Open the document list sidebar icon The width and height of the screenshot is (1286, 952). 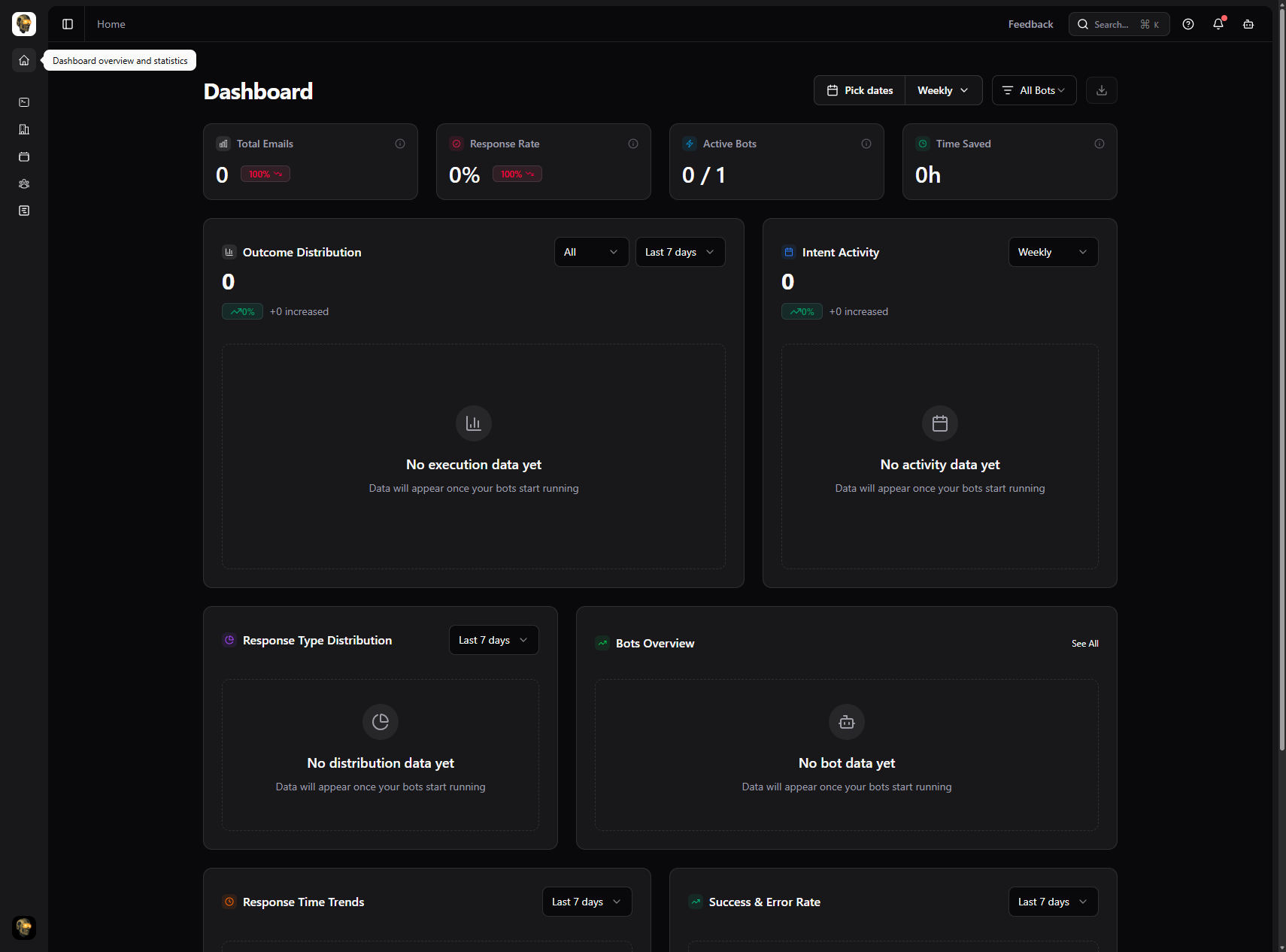click(x=24, y=211)
